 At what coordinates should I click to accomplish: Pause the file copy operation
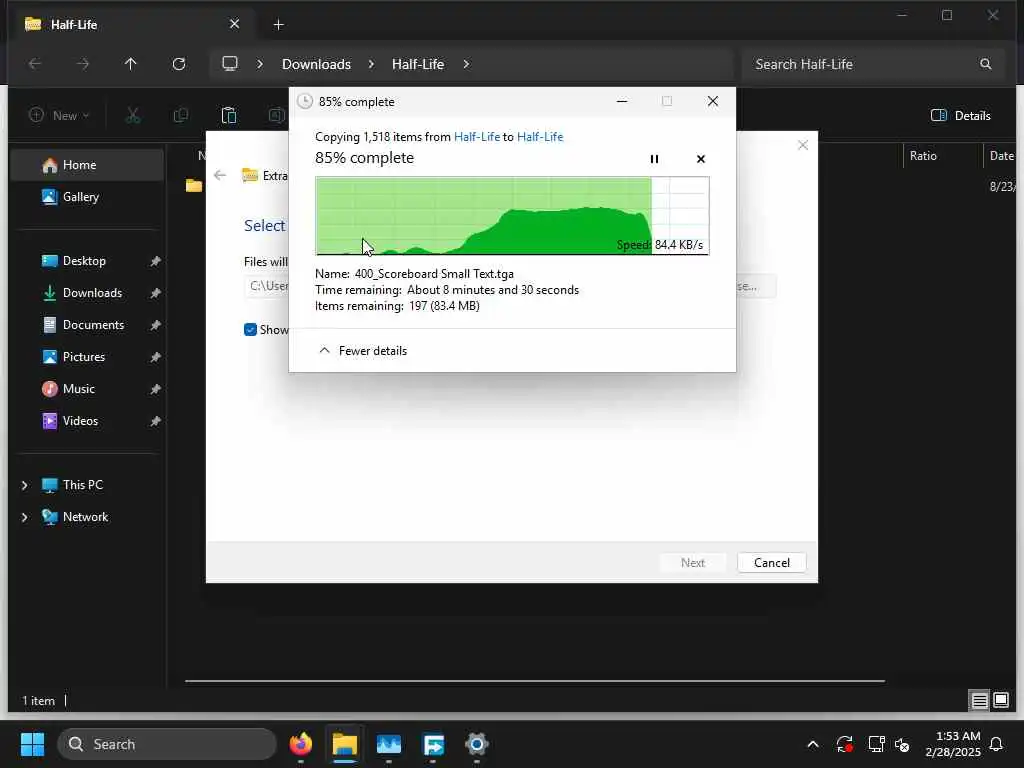pyautogui.click(x=654, y=159)
